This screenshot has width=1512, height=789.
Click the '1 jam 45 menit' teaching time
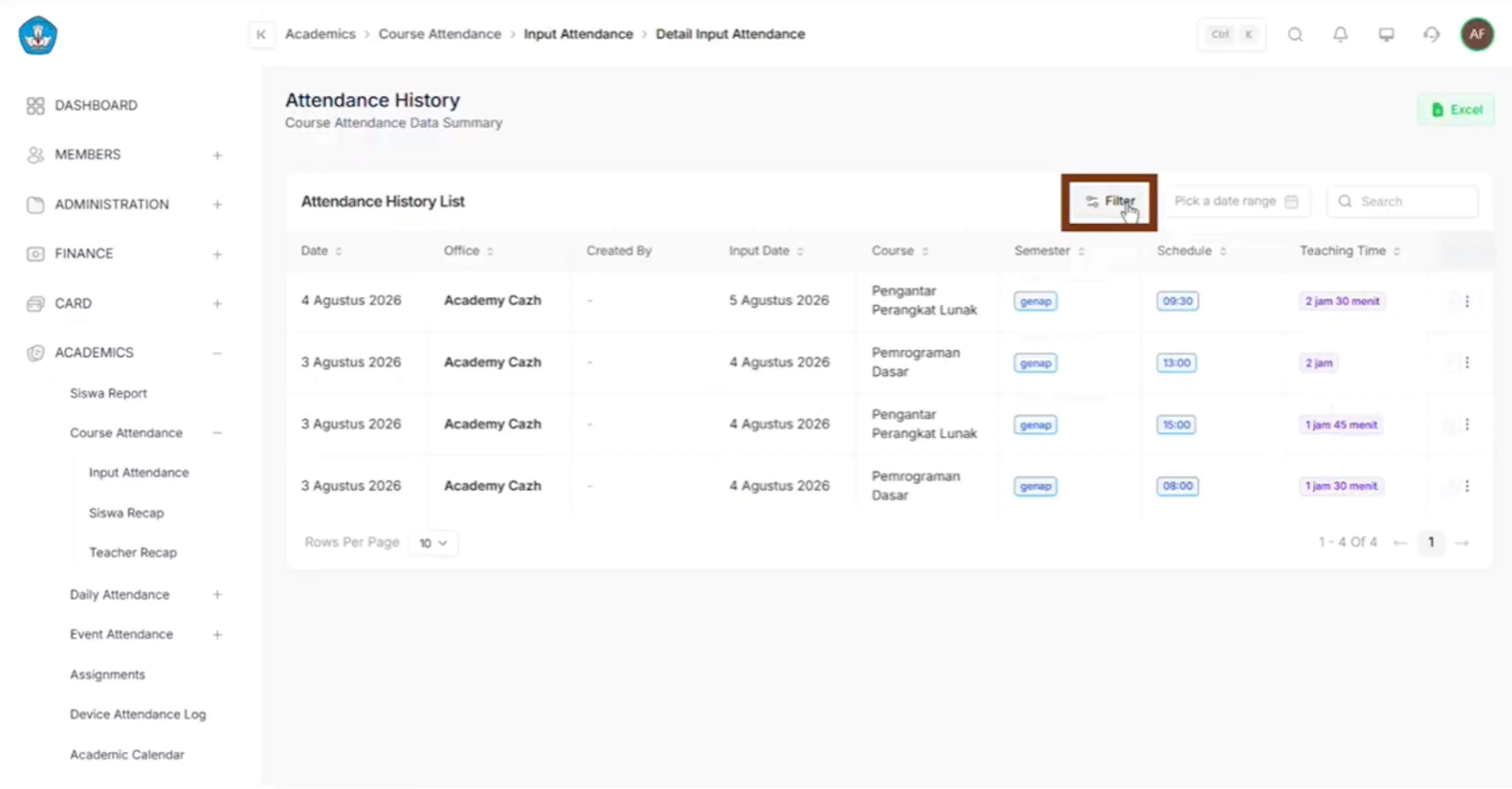[x=1341, y=425]
